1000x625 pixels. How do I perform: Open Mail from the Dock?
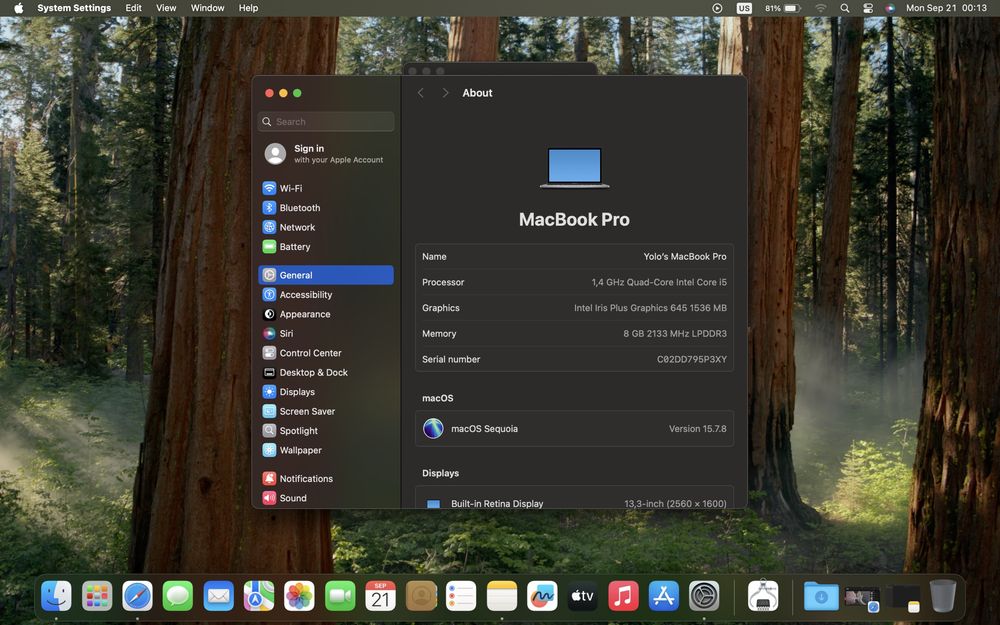point(219,597)
